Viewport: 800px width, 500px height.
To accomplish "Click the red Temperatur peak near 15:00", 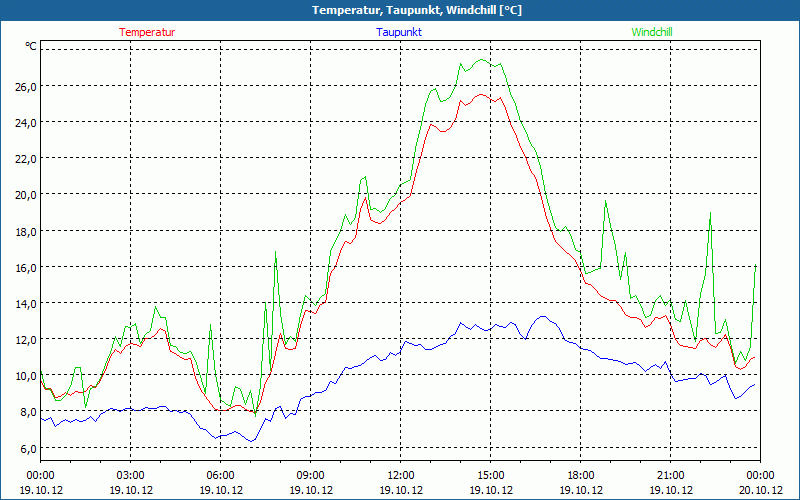I will coord(481,94).
